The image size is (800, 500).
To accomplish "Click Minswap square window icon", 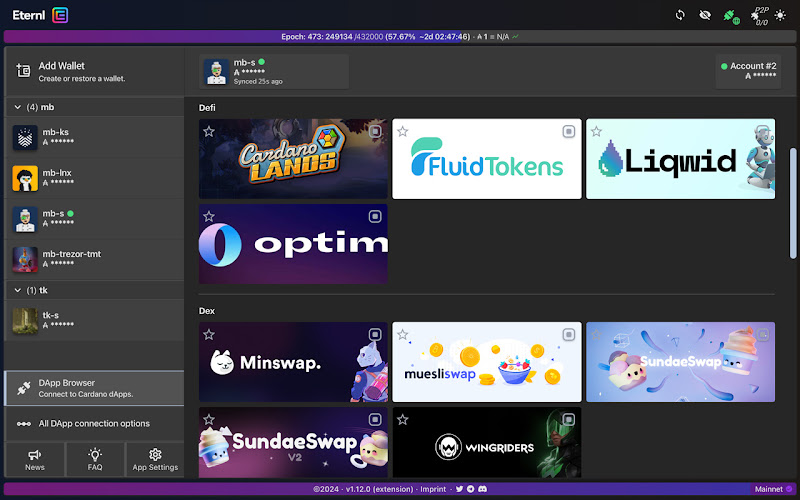I will [x=375, y=335].
